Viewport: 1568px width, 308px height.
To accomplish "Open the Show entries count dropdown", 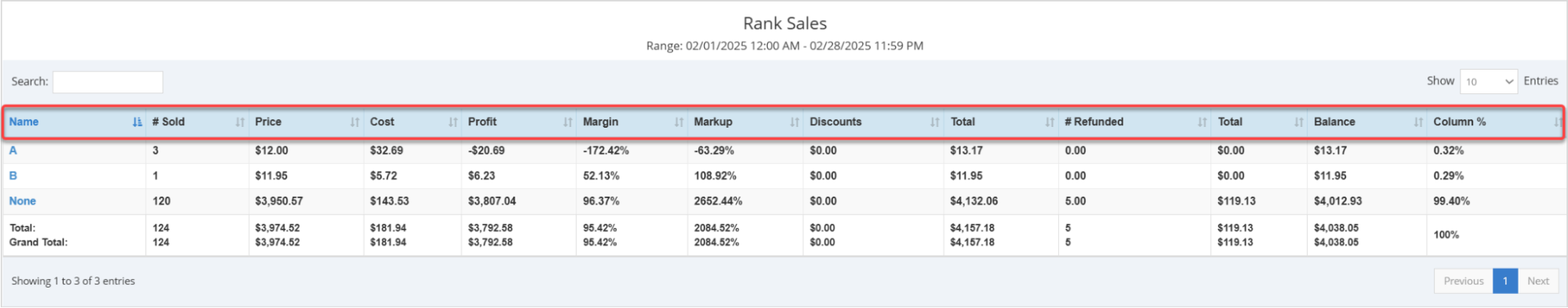I will click(1488, 82).
